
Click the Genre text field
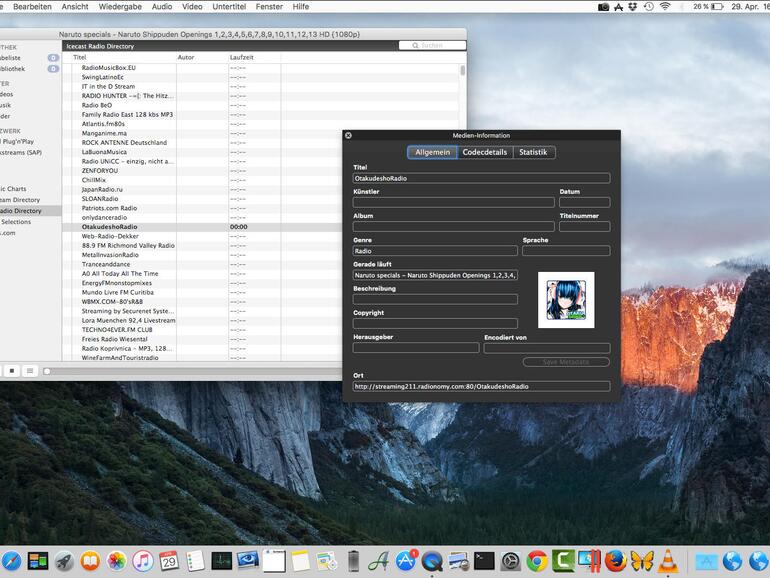tap(434, 251)
